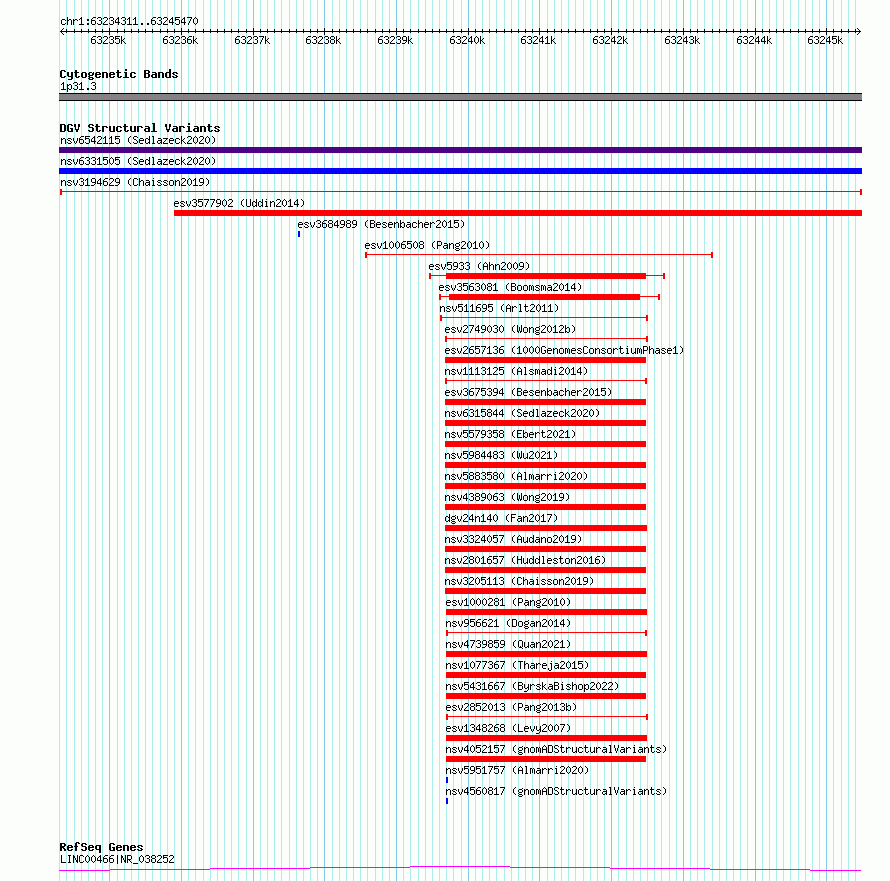Open esv1000281 (Pang2010) variant
Image resolution: width=890 pixels, height=881 pixels.
point(508,602)
